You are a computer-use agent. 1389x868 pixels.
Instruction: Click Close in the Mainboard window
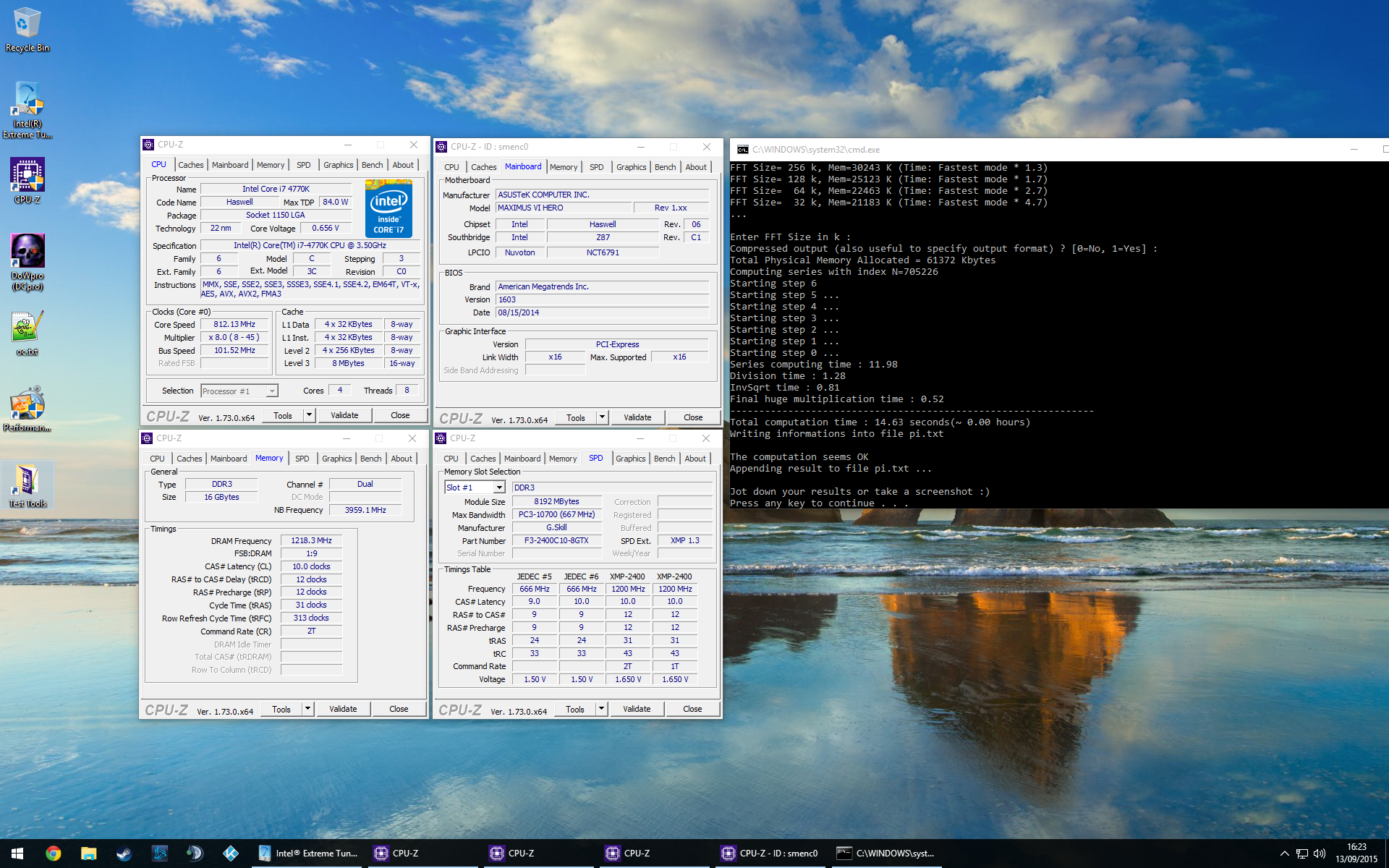pyautogui.click(x=693, y=417)
